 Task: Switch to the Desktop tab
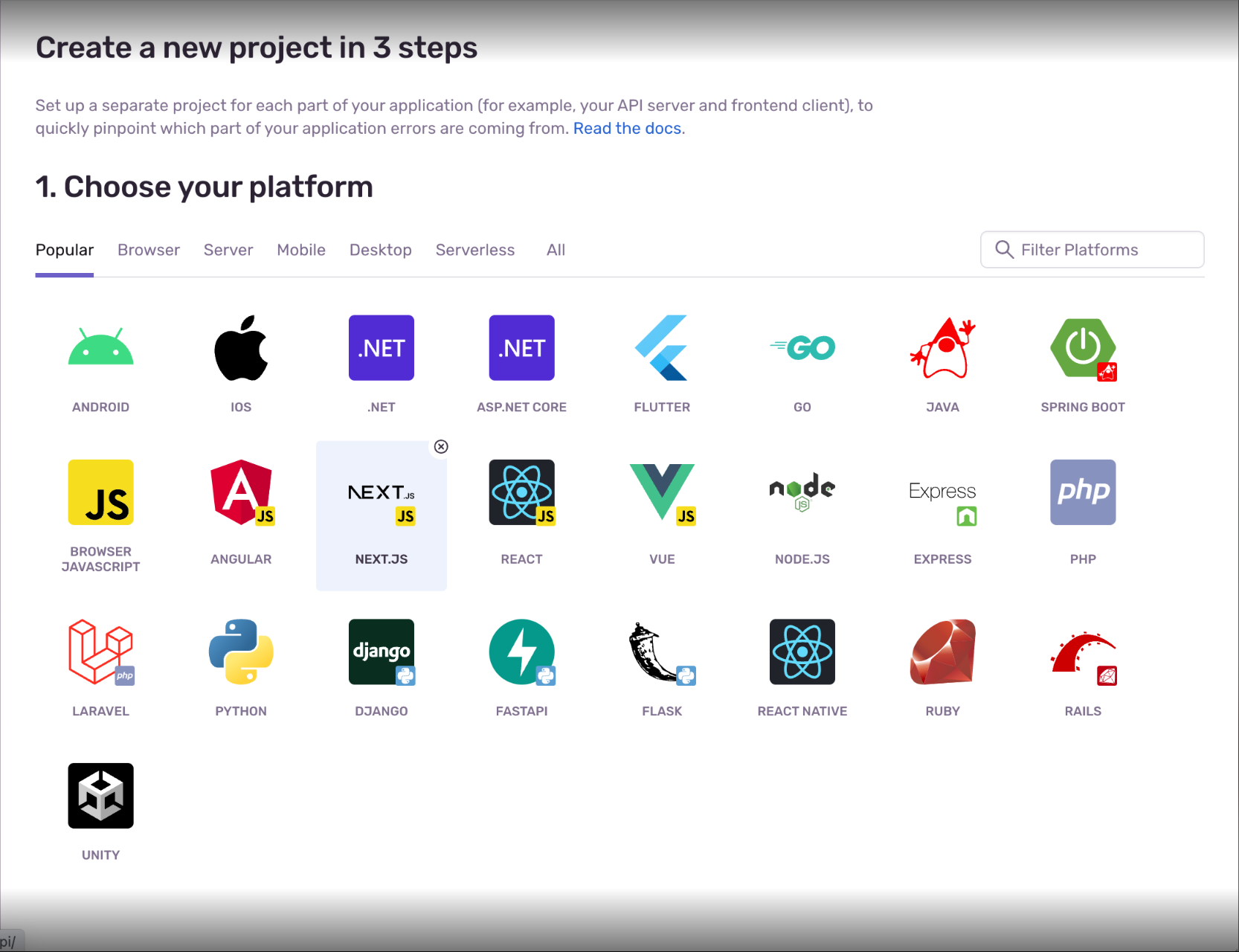(x=381, y=250)
